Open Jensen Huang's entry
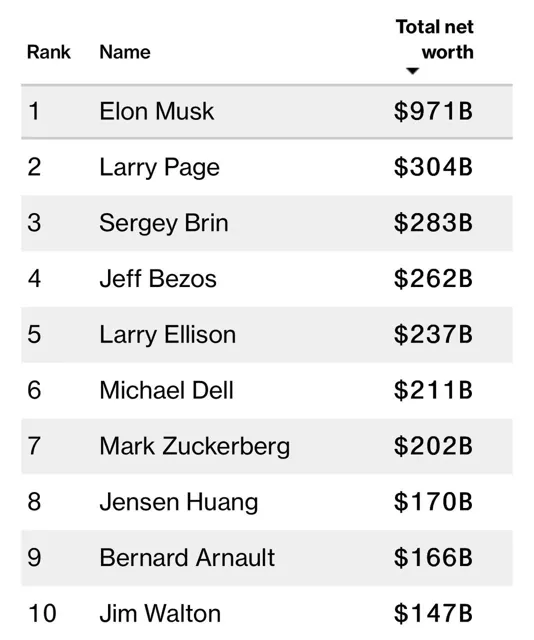The width and height of the screenshot is (534, 640). pyautogui.click(x=179, y=502)
